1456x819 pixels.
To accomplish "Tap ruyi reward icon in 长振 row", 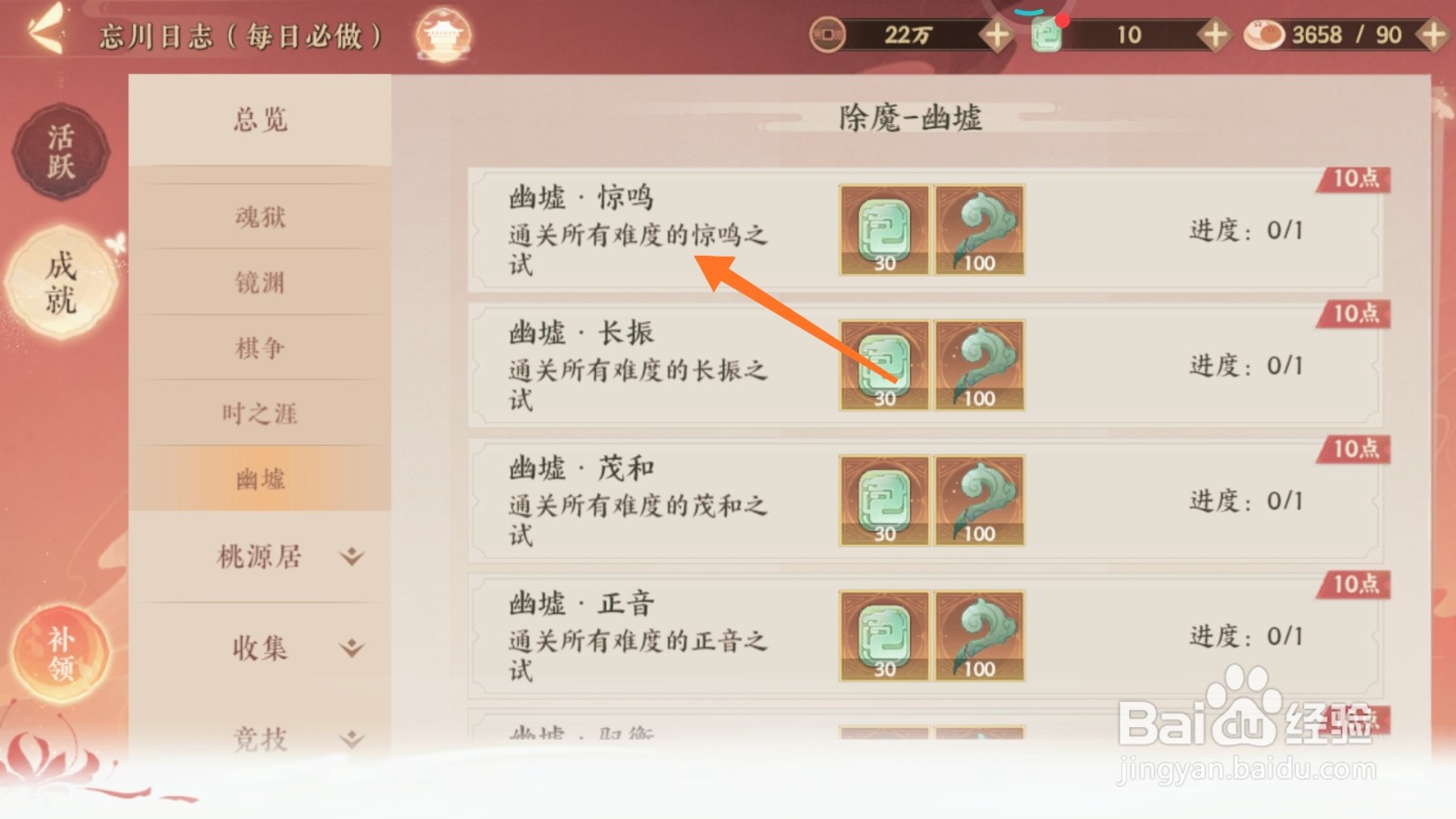I will pyautogui.click(x=980, y=365).
